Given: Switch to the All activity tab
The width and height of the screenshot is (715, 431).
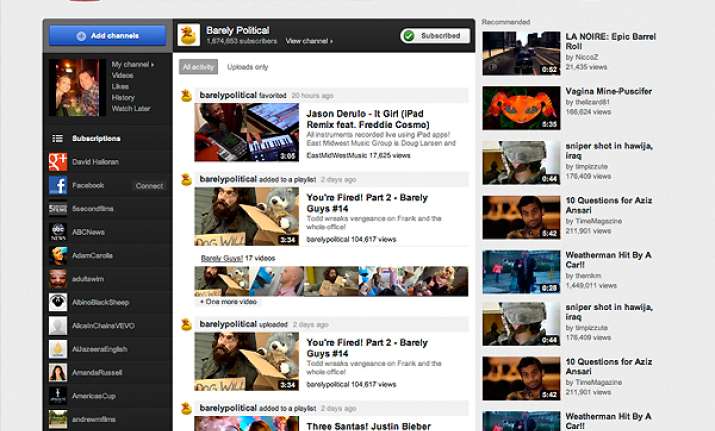Looking at the screenshot, I should pyautogui.click(x=198, y=67).
